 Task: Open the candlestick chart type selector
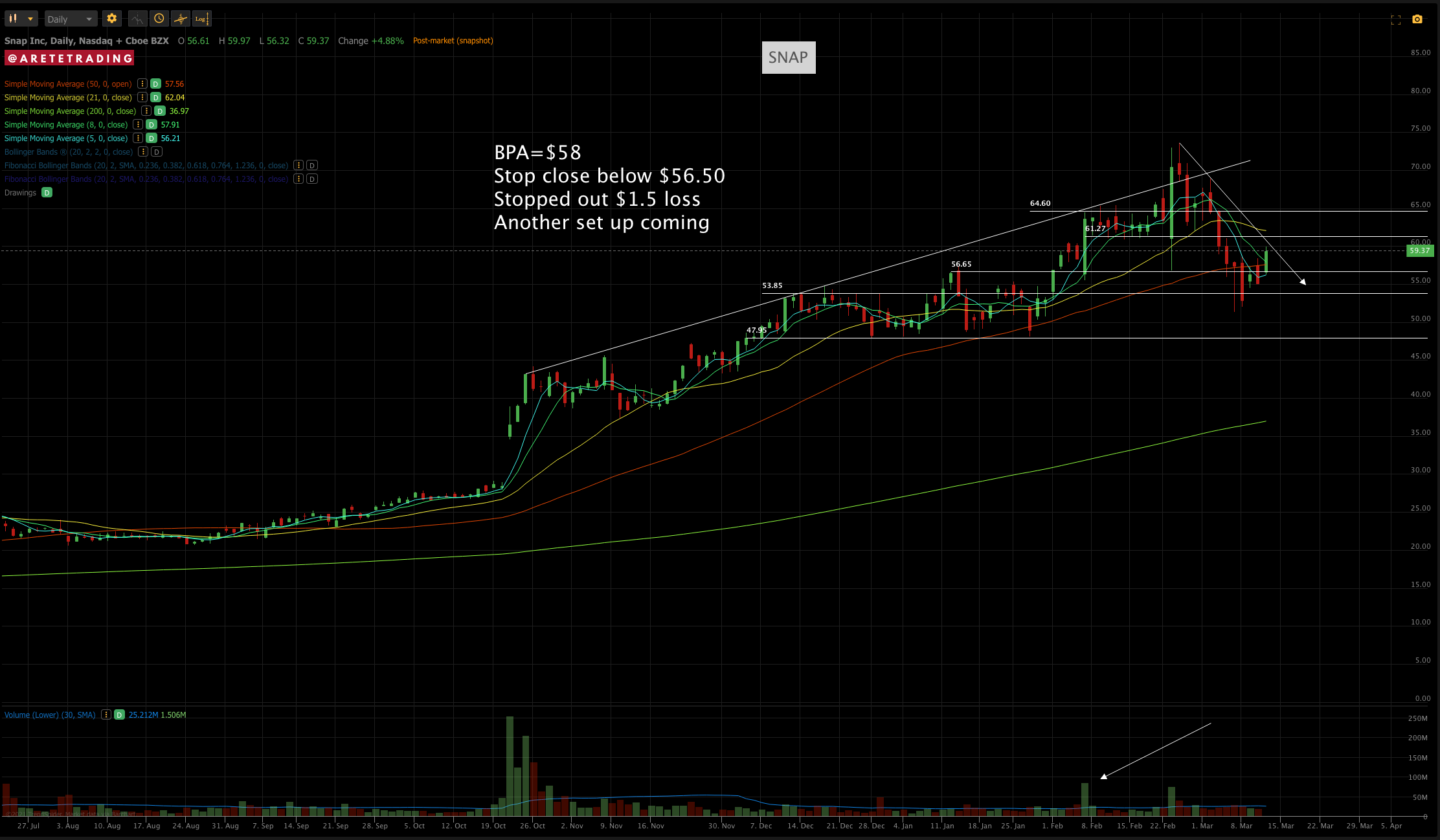tap(21, 19)
